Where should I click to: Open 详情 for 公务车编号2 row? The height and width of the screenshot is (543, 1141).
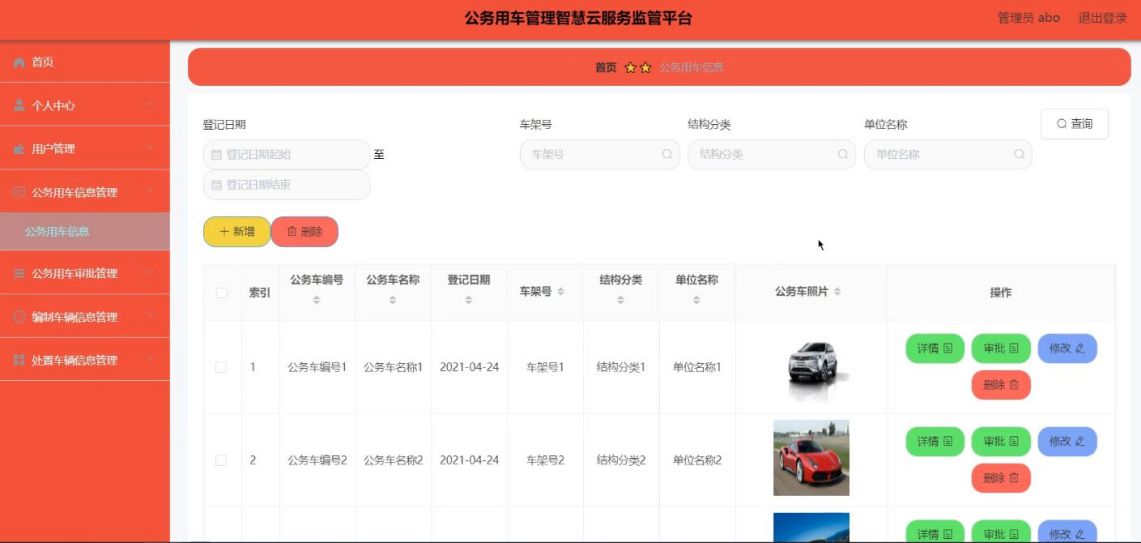point(934,441)
